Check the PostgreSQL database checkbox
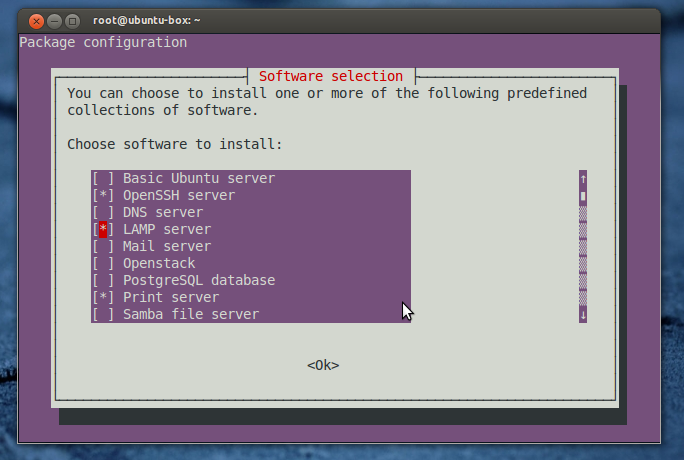684x460 pixels. [x=103, y=280]
